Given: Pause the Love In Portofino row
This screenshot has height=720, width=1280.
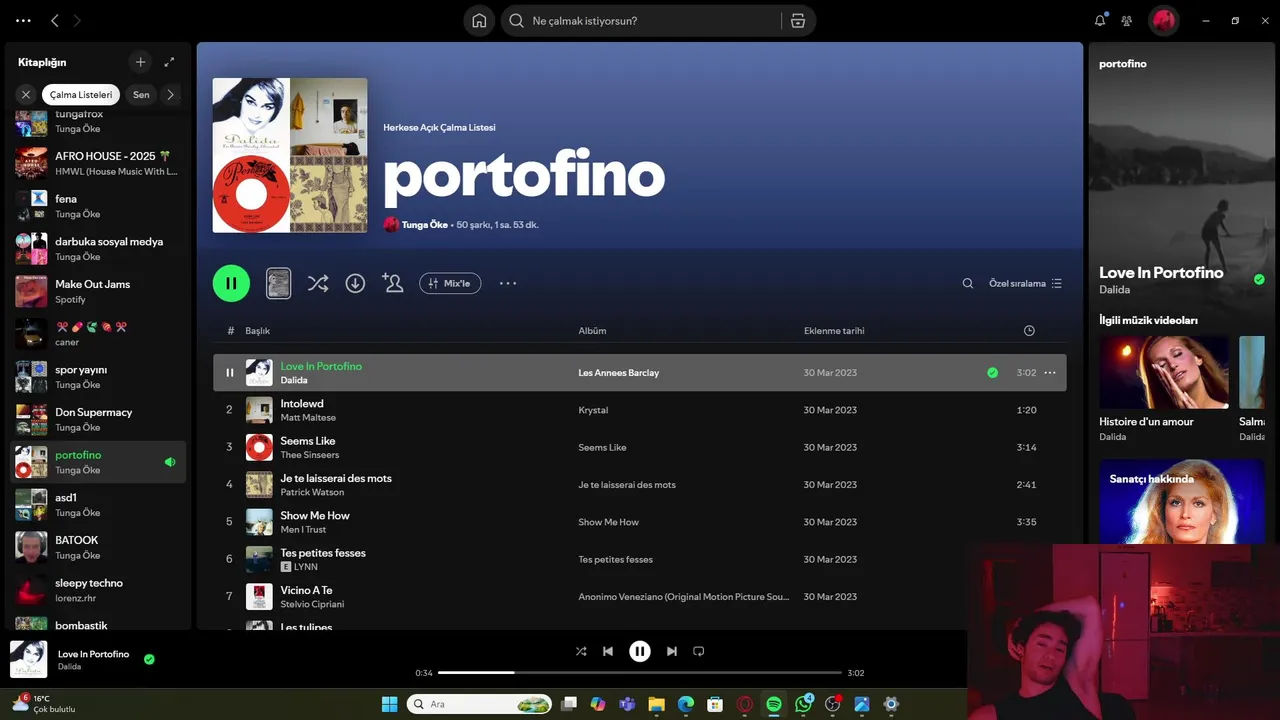Looking at the screenshot, I should 230,373.
